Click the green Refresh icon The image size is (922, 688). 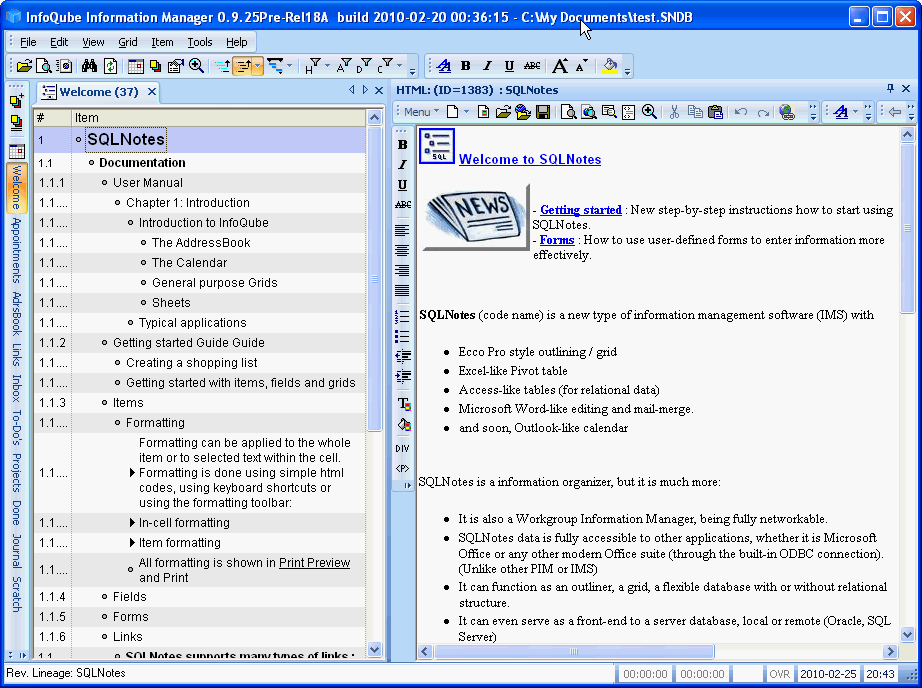coord(110,66)
